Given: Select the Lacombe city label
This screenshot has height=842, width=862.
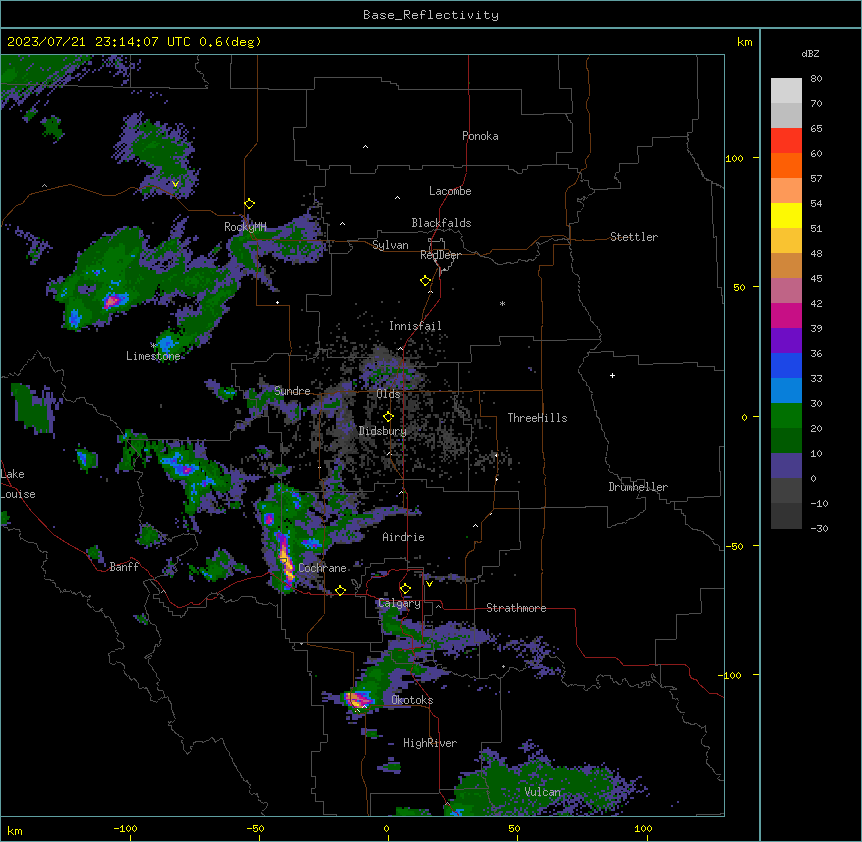Looking at the screenshot, I should point(450,191).
